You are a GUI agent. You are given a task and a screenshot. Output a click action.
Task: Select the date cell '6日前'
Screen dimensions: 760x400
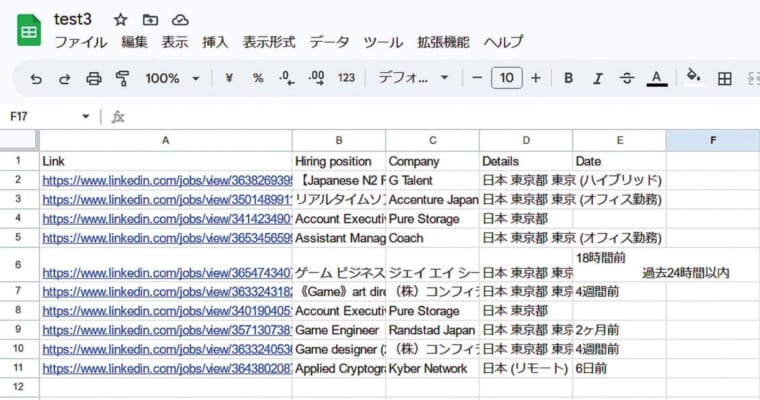click(619, 368)
